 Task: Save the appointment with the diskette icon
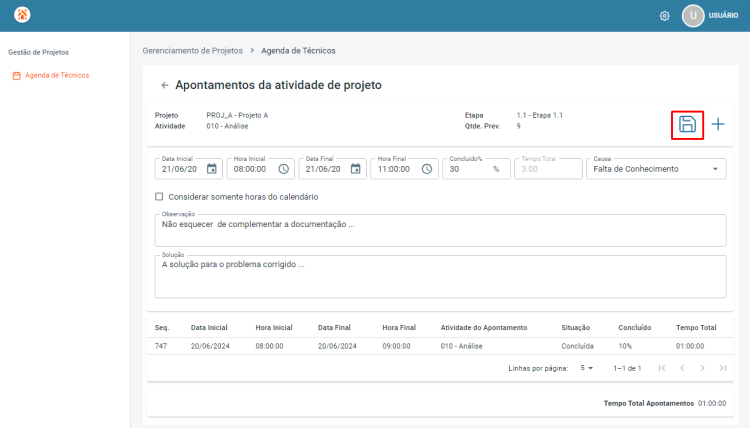(687, 124)
